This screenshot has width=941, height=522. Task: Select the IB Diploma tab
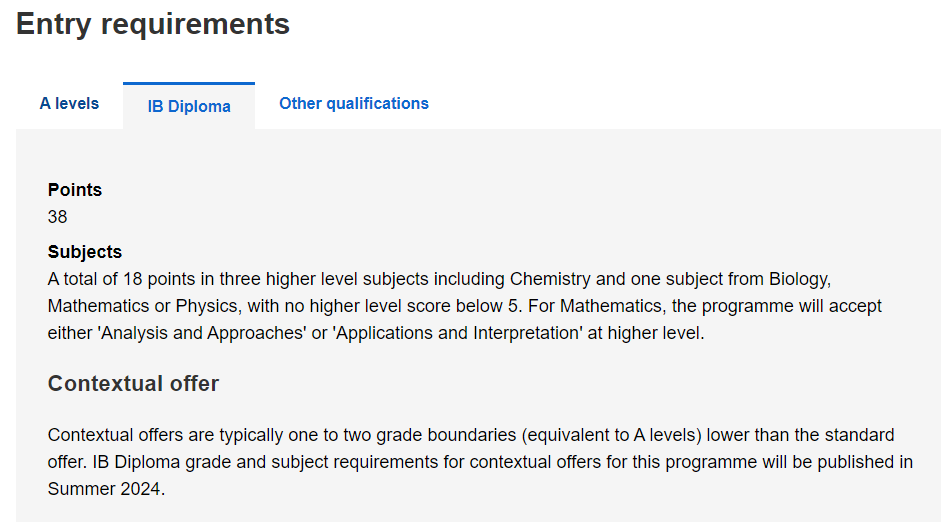pyautogui.click(x=189, y=106)
